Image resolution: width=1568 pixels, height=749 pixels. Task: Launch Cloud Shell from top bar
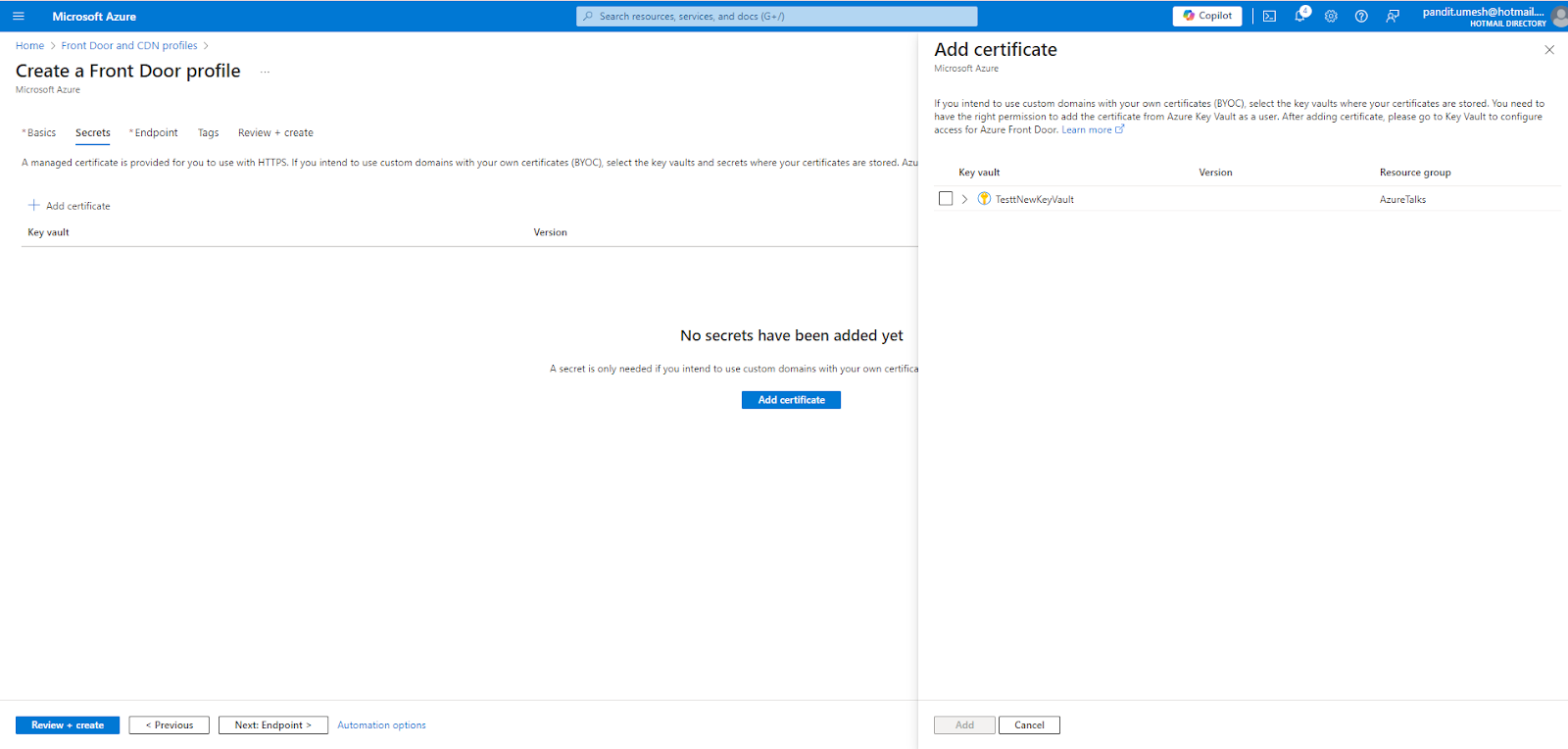(x=1269, y=16)
